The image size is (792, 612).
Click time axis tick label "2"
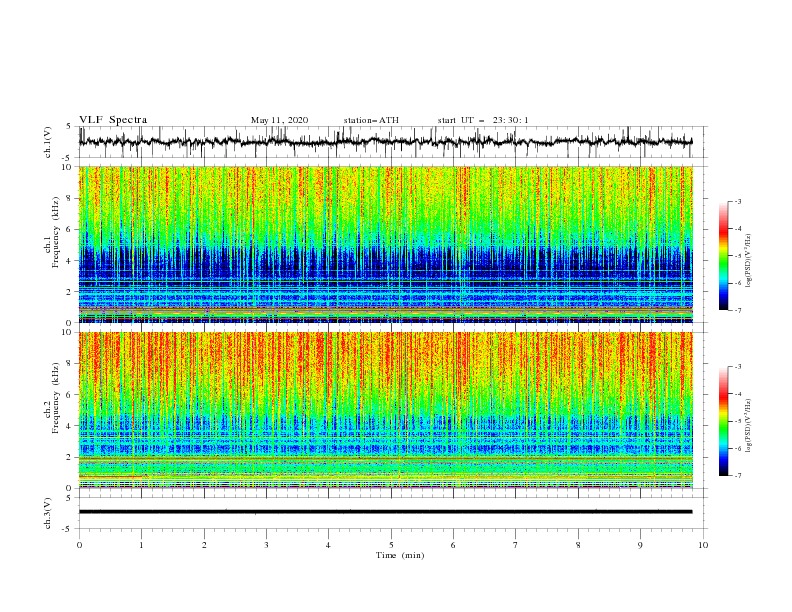[204, 545]
